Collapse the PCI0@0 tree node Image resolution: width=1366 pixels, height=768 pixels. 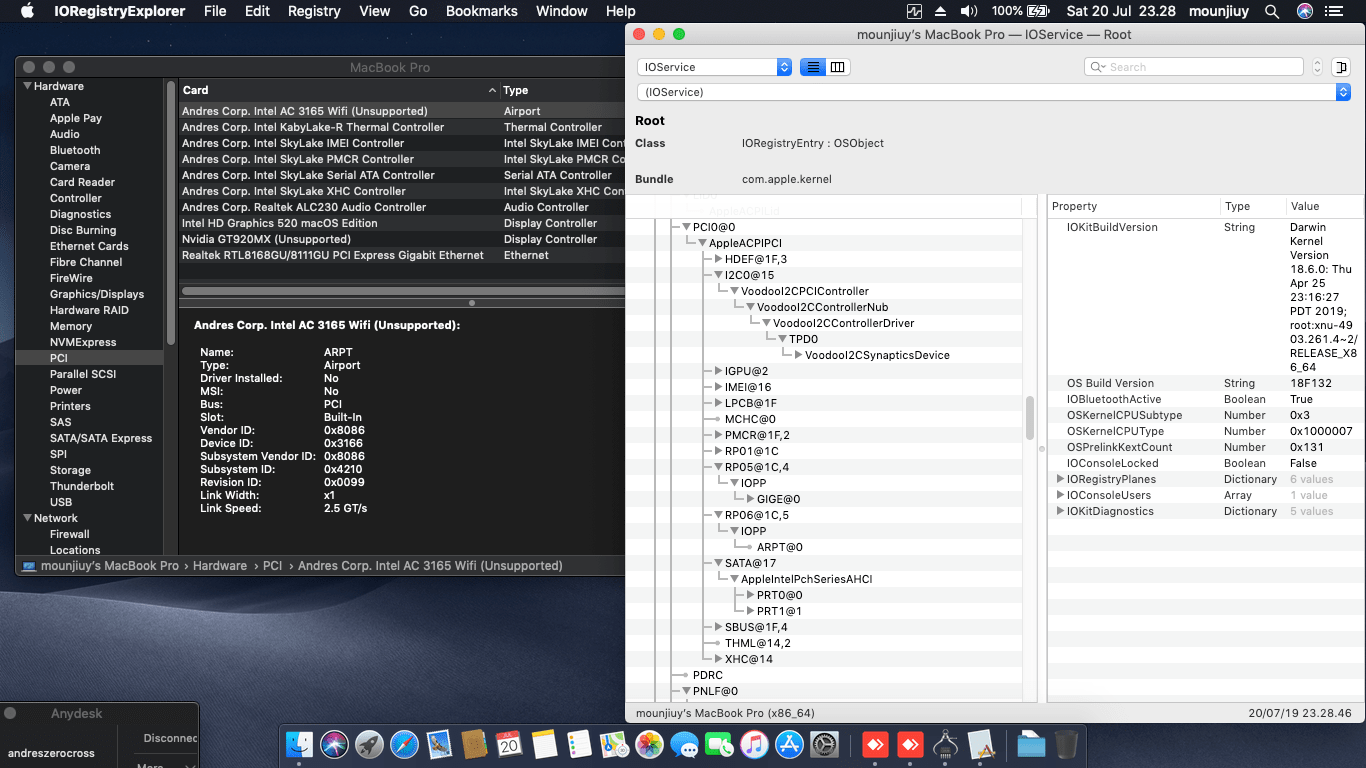point(686,227)
